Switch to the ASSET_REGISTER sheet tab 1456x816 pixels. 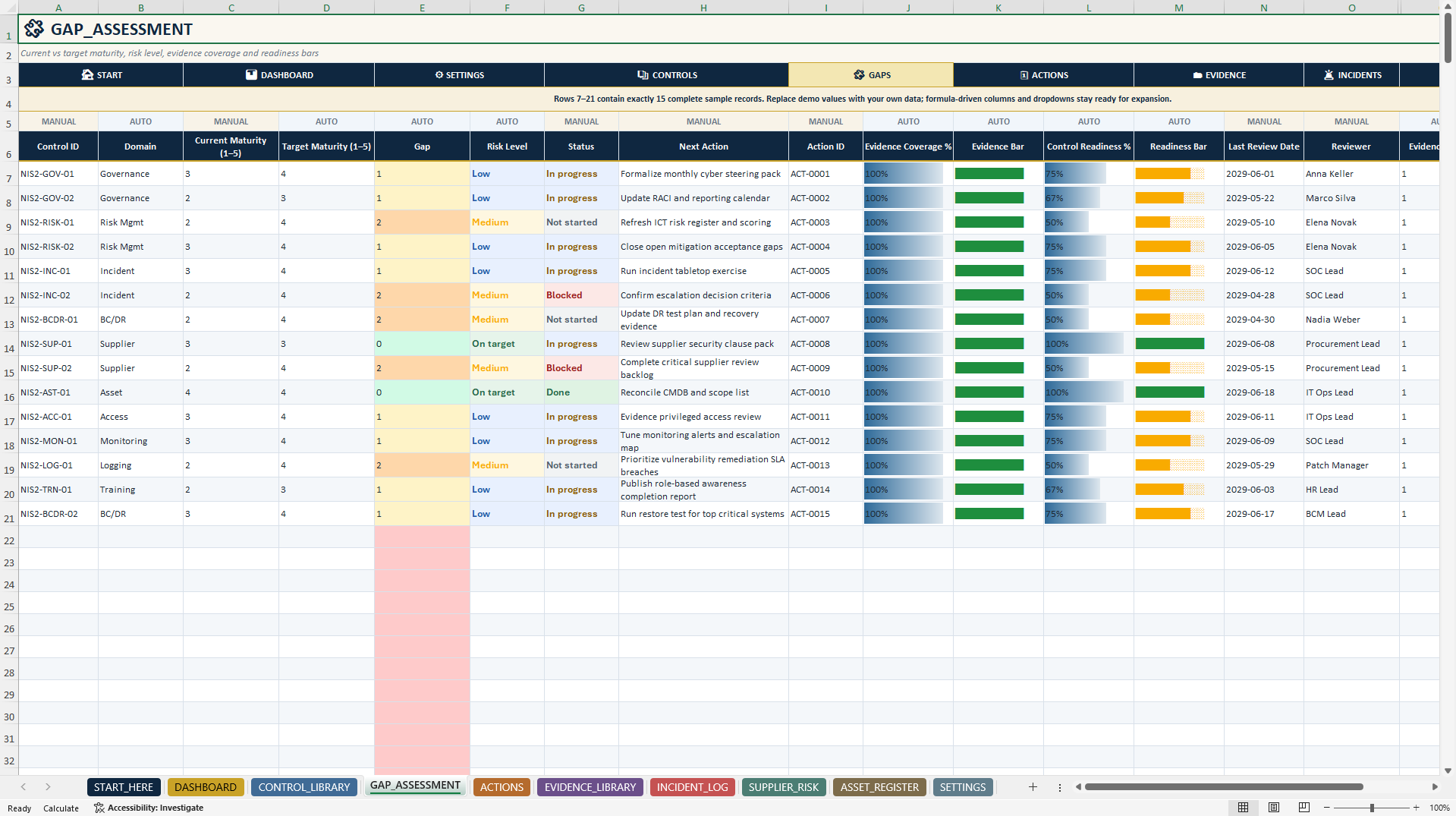pos(879,787)
